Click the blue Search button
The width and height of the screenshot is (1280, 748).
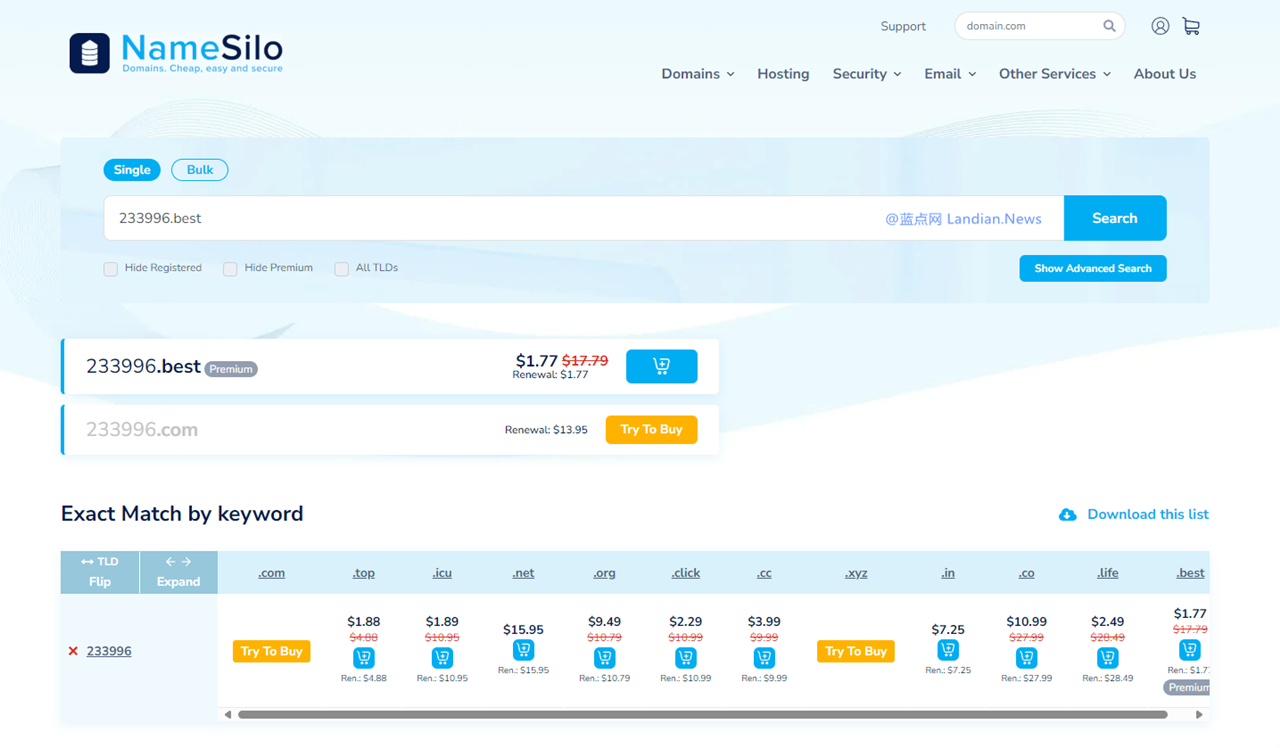pos(1115,218)
